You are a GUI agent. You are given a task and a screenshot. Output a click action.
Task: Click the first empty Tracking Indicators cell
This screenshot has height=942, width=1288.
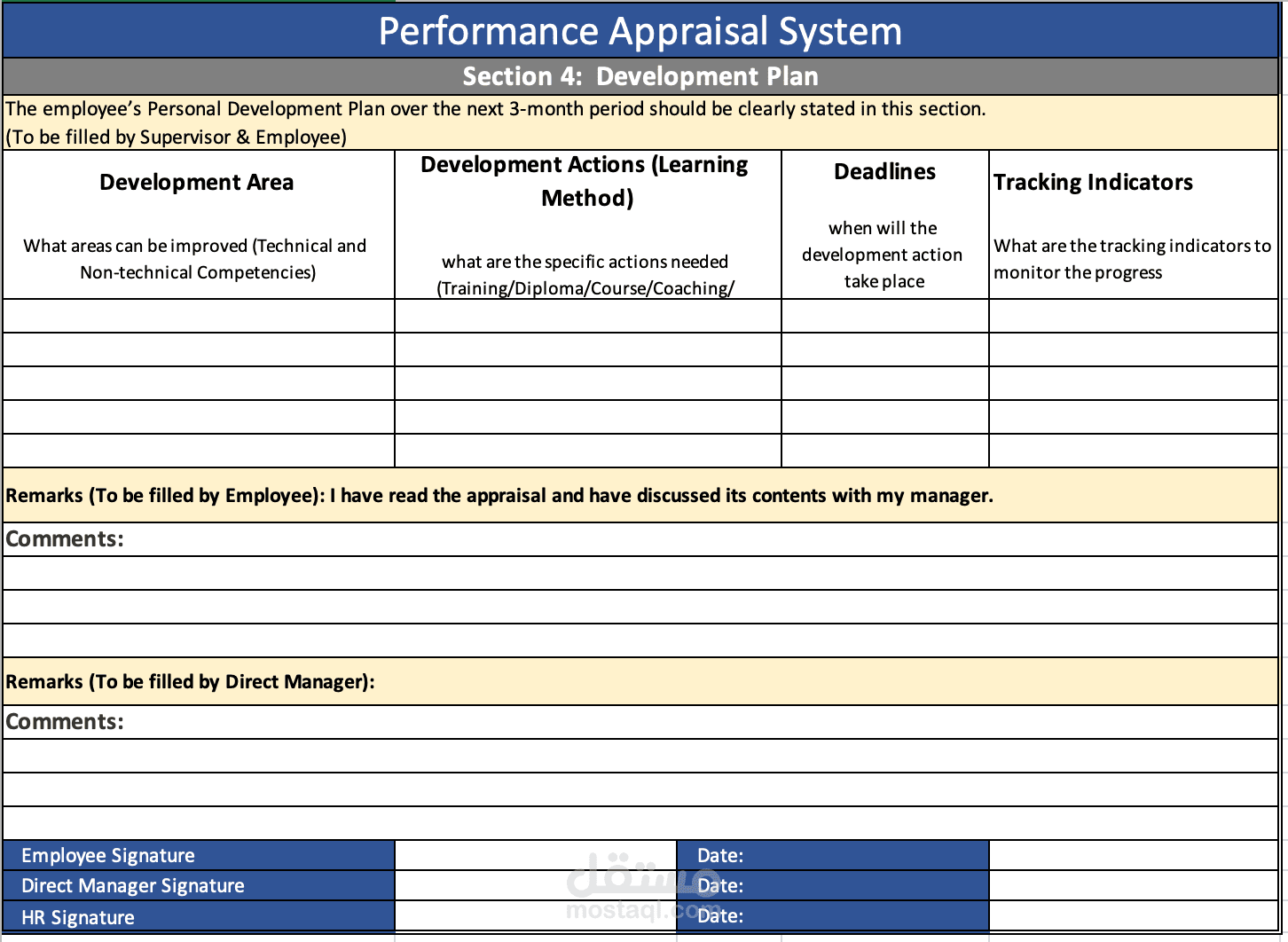click(1134, 316)
